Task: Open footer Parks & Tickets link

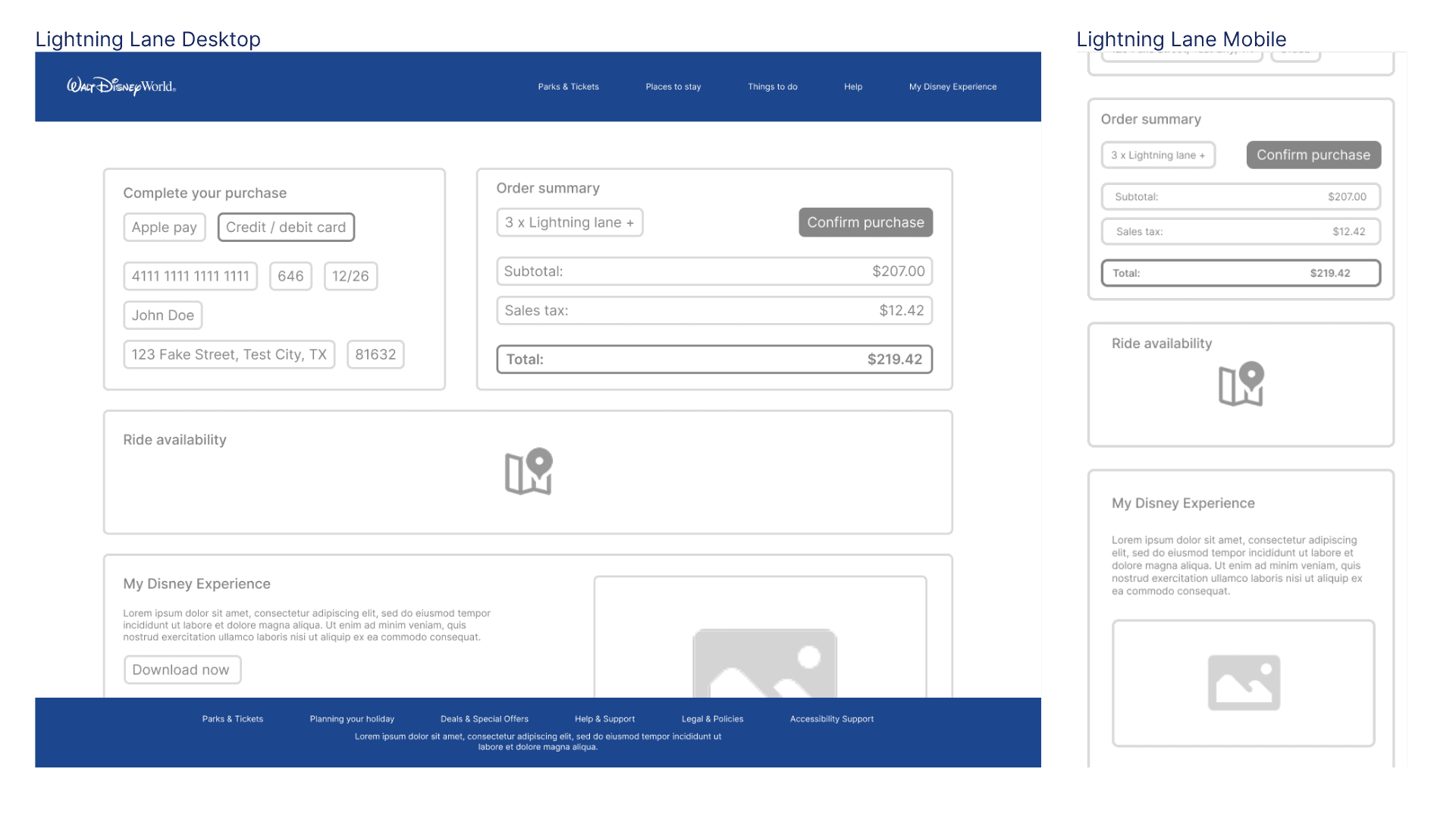Action: click(233, 719)
